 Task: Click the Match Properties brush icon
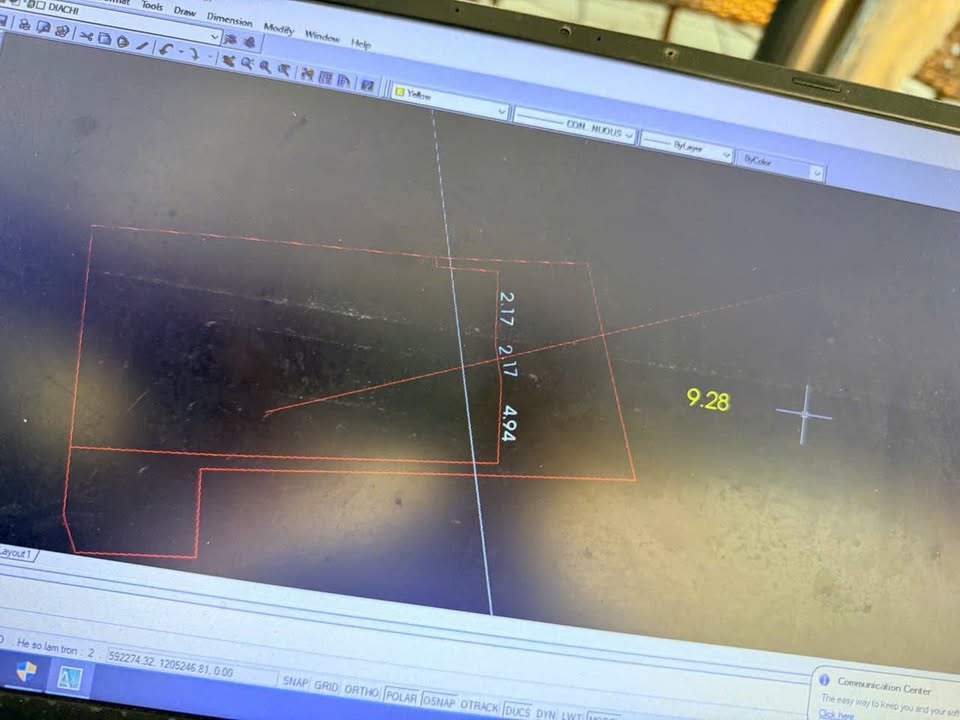[142, 44]
